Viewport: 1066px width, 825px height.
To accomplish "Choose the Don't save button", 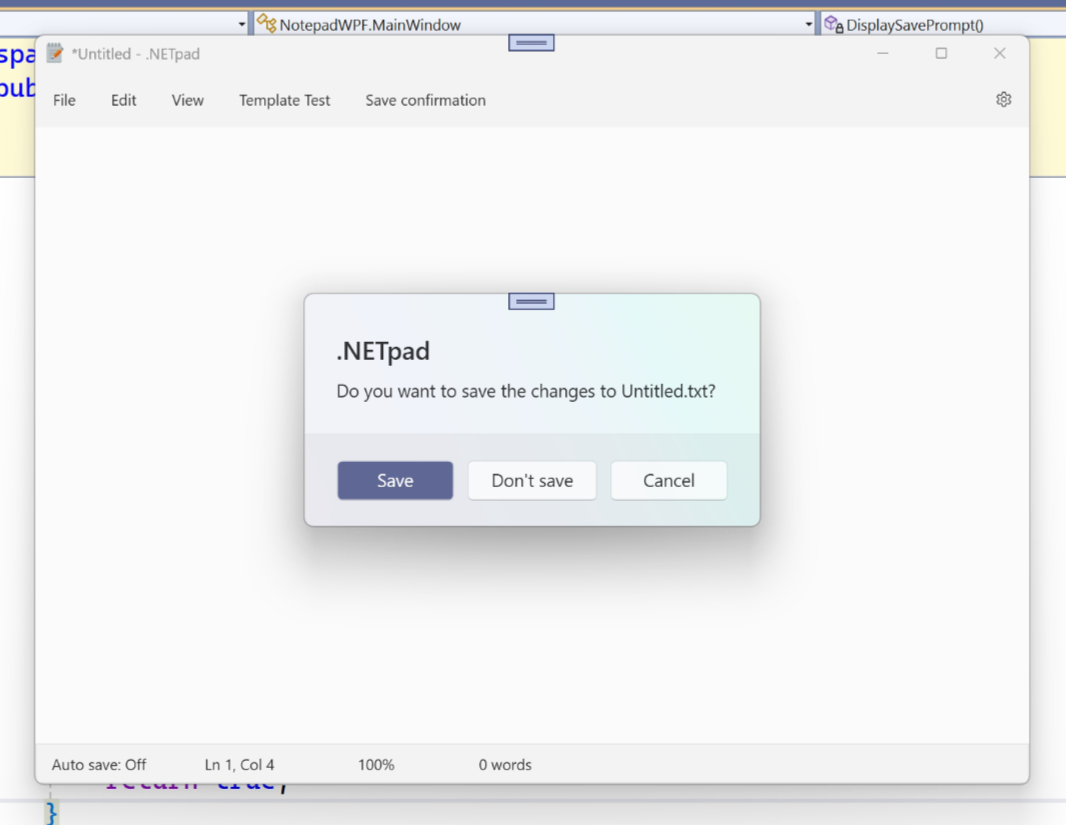I will 532,480.
